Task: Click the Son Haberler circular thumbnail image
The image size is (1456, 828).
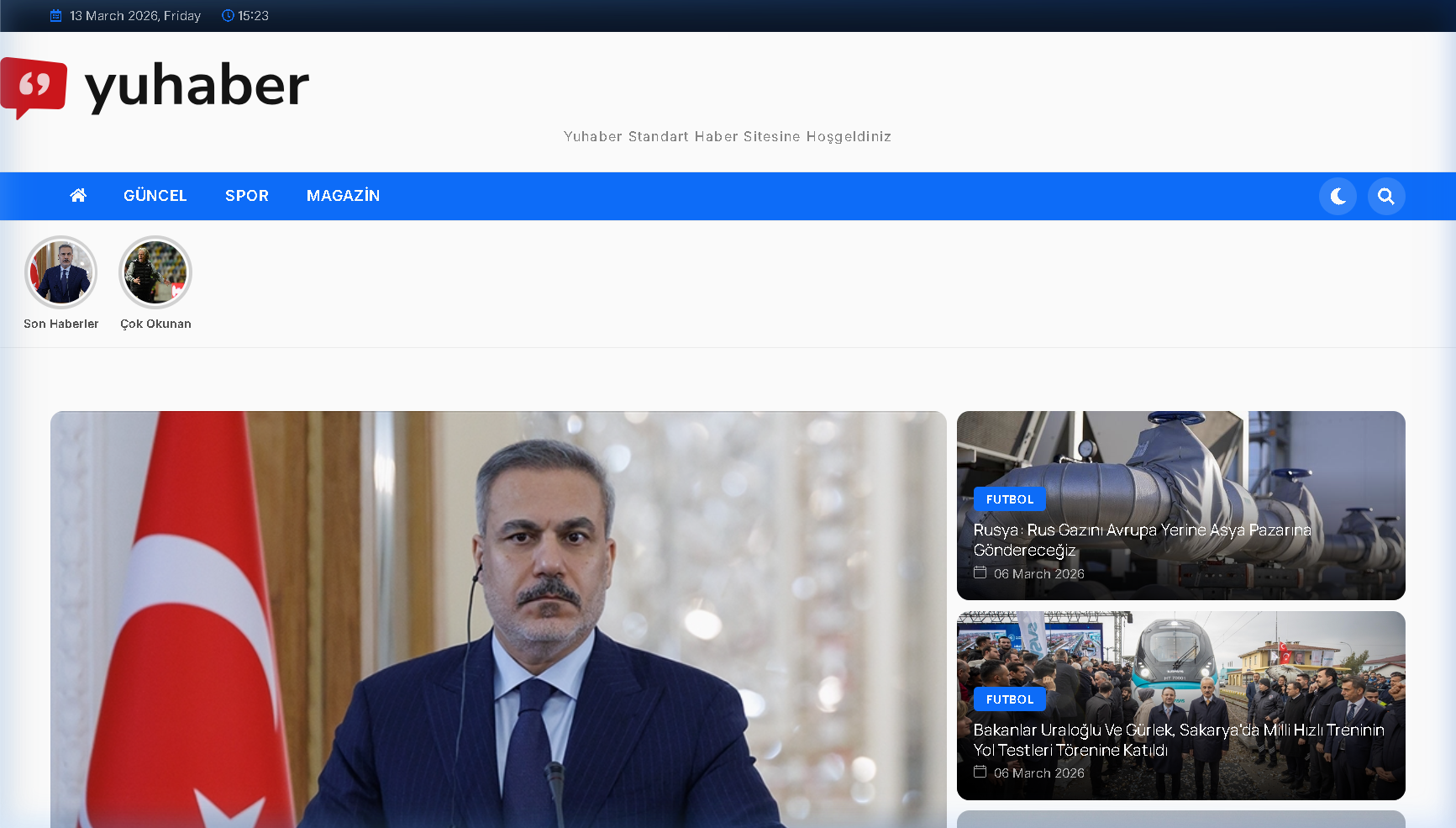Action: tap(60, 272)
